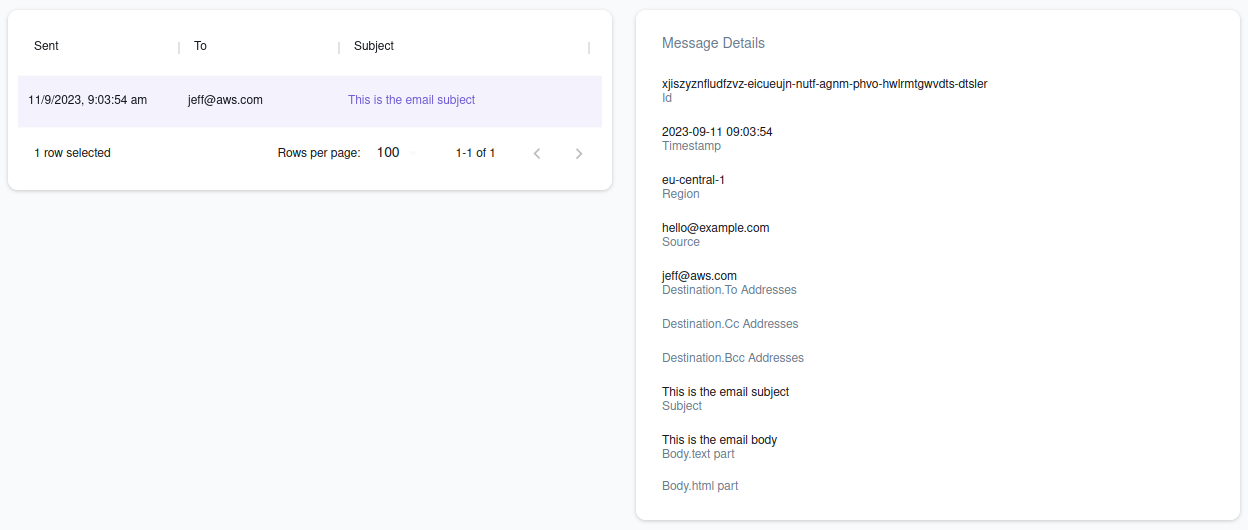Click jeff@aws.com under Message Details
This screenshot has width=1248, height=530.
point(699,276)
